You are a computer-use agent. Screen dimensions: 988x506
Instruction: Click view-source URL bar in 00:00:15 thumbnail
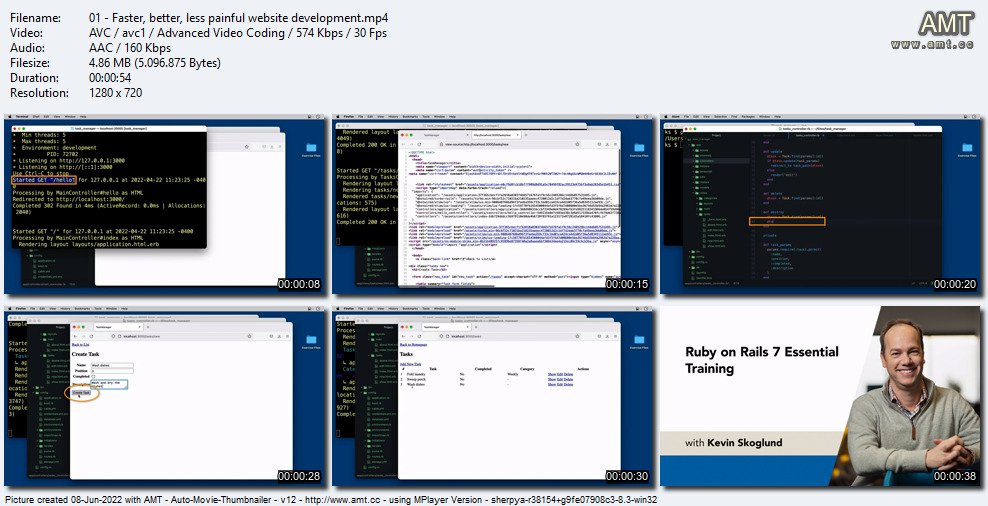pos(510,144)
